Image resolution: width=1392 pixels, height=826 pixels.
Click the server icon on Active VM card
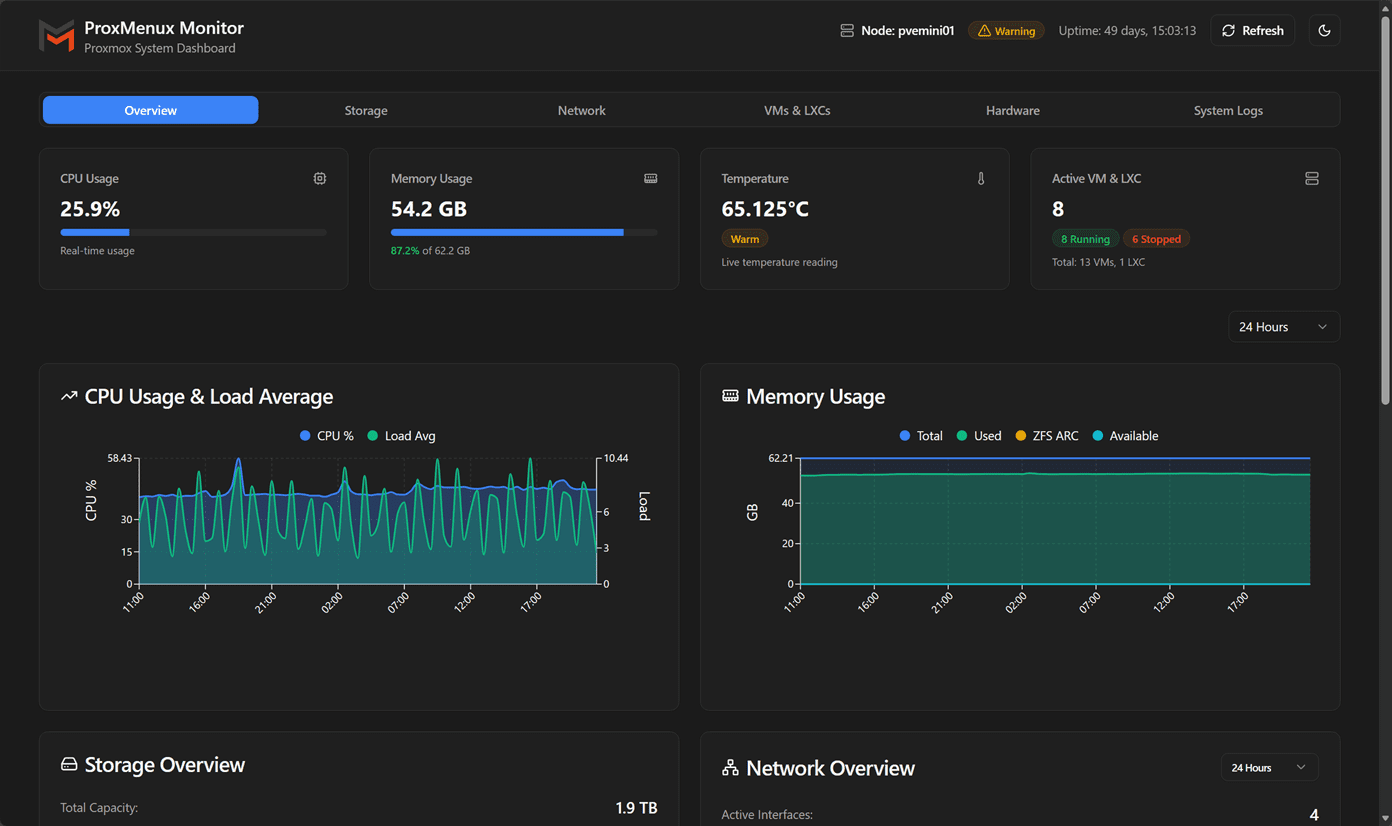point(1312,178)
